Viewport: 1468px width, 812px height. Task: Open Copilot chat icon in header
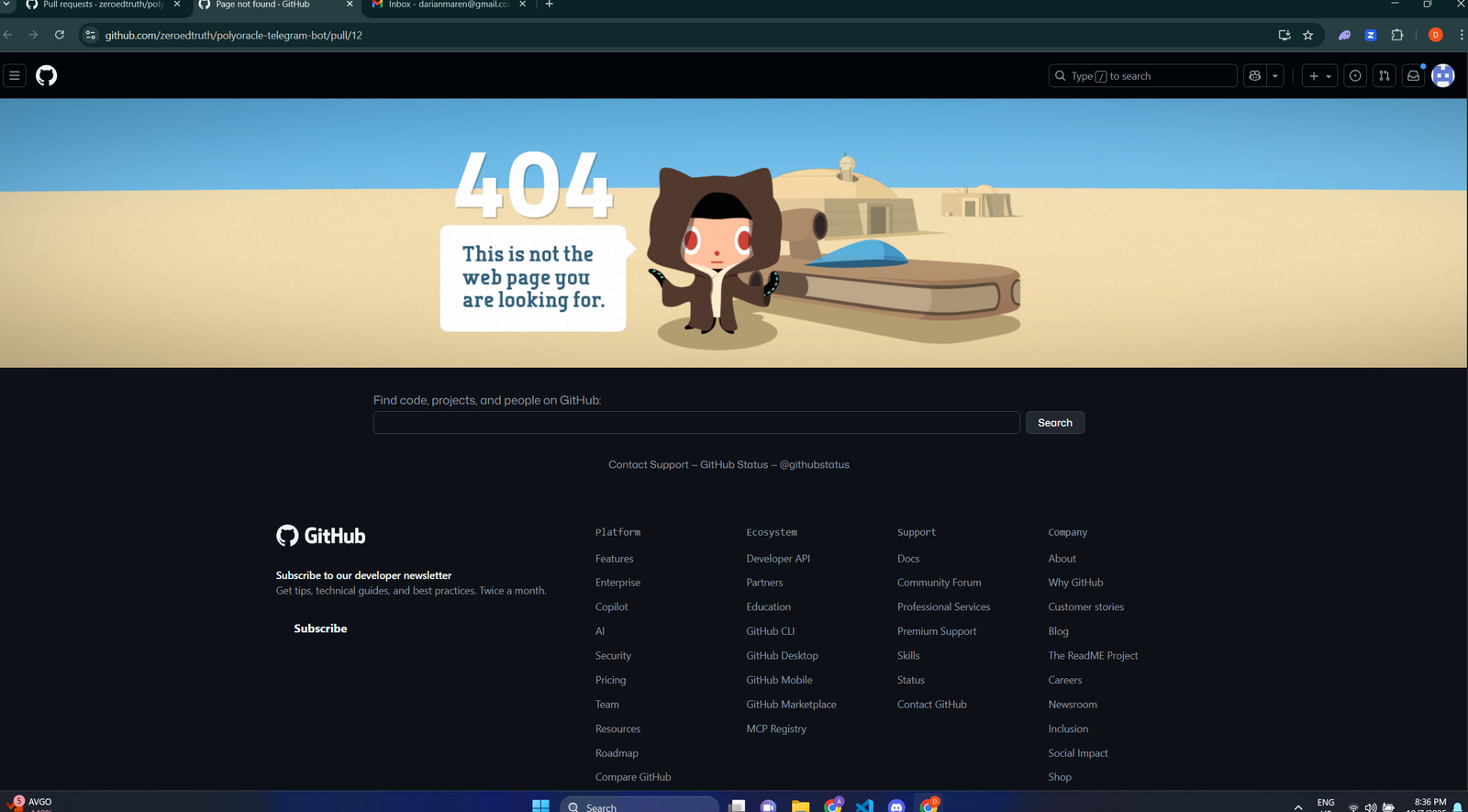[1254, 76]
